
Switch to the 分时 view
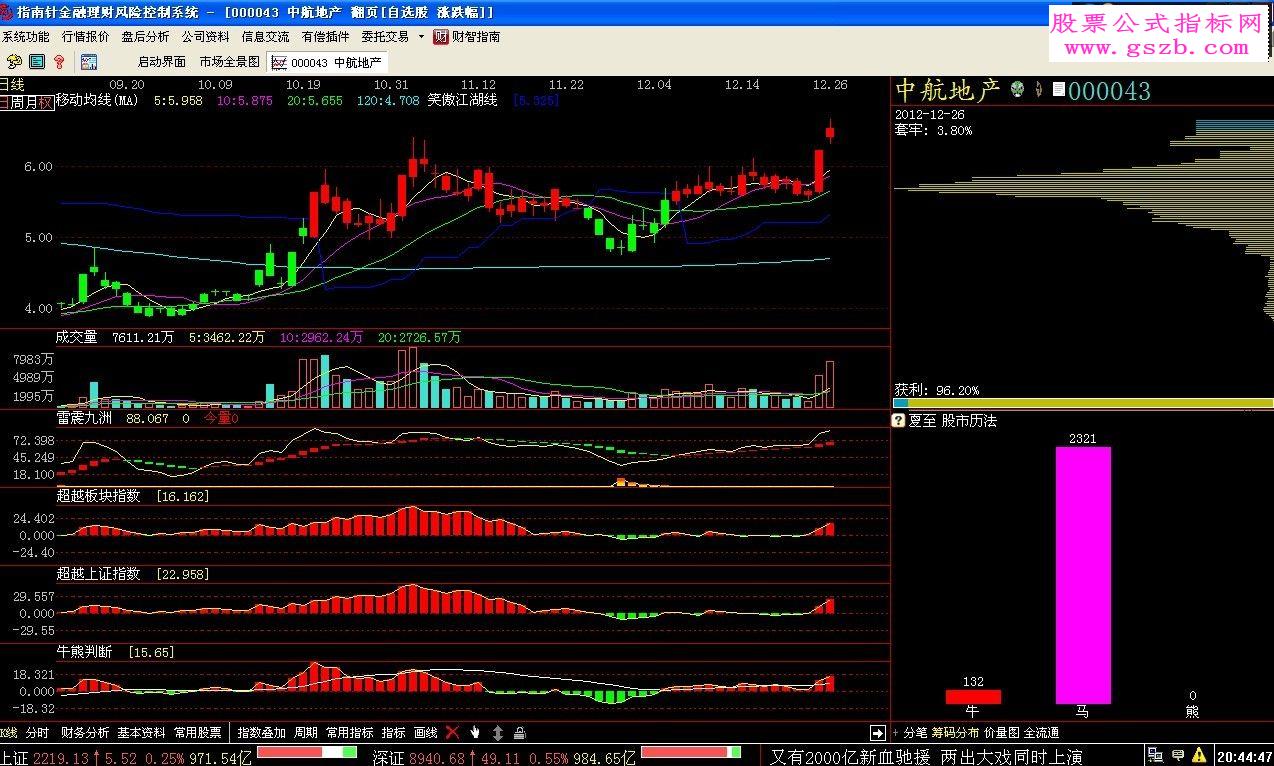(37, 733)
